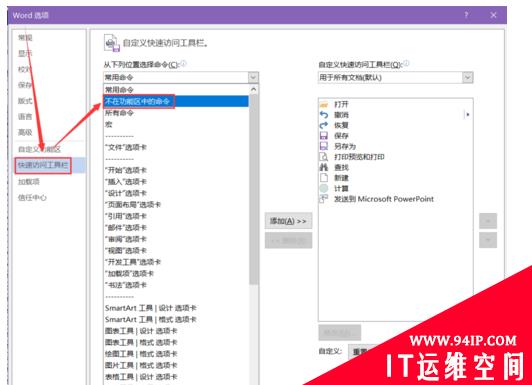Image resolution: width=532 pixels, height=385 pixels.
Task: Choose "开发工具"选项卡 in the dropdown list
Action: coord(176,262)
